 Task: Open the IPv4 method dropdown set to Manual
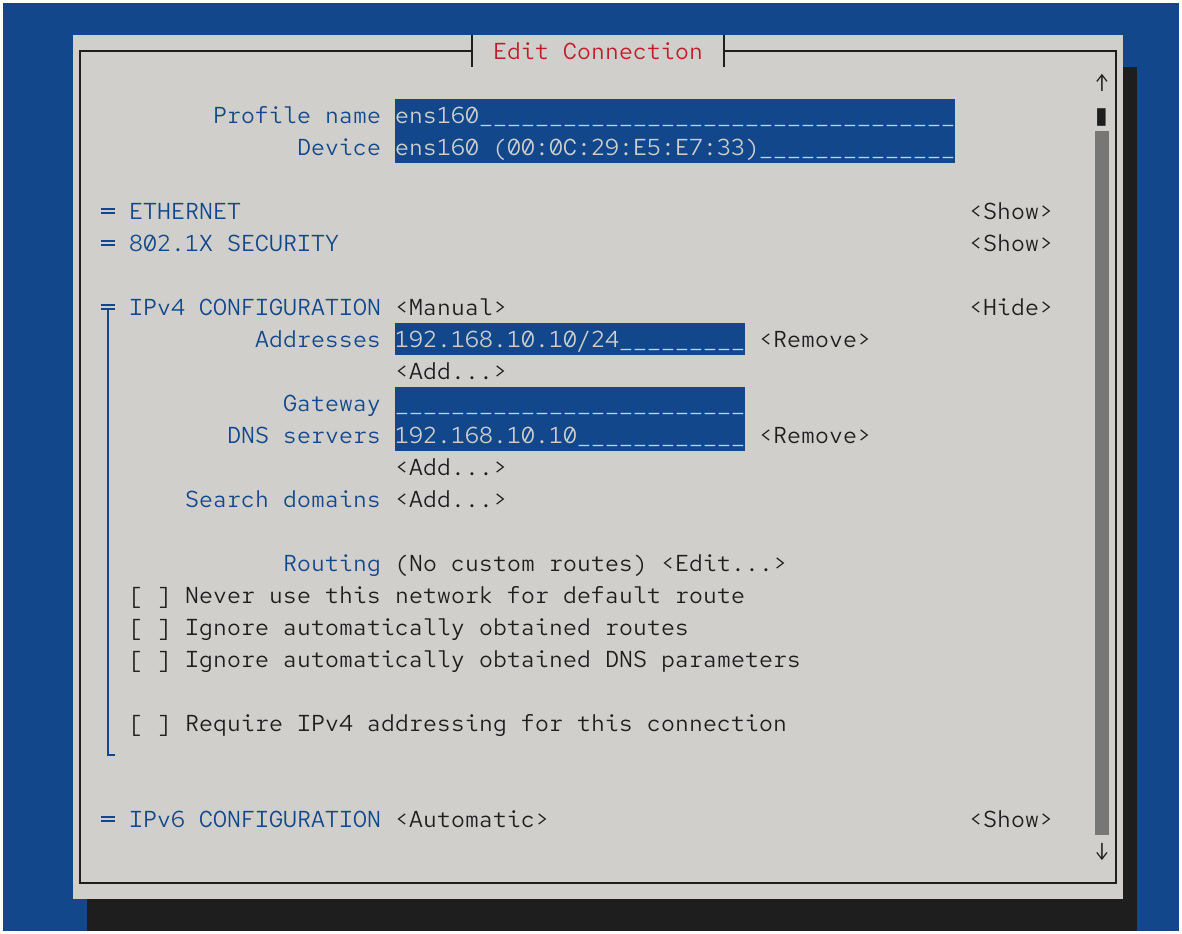(450, 308)
